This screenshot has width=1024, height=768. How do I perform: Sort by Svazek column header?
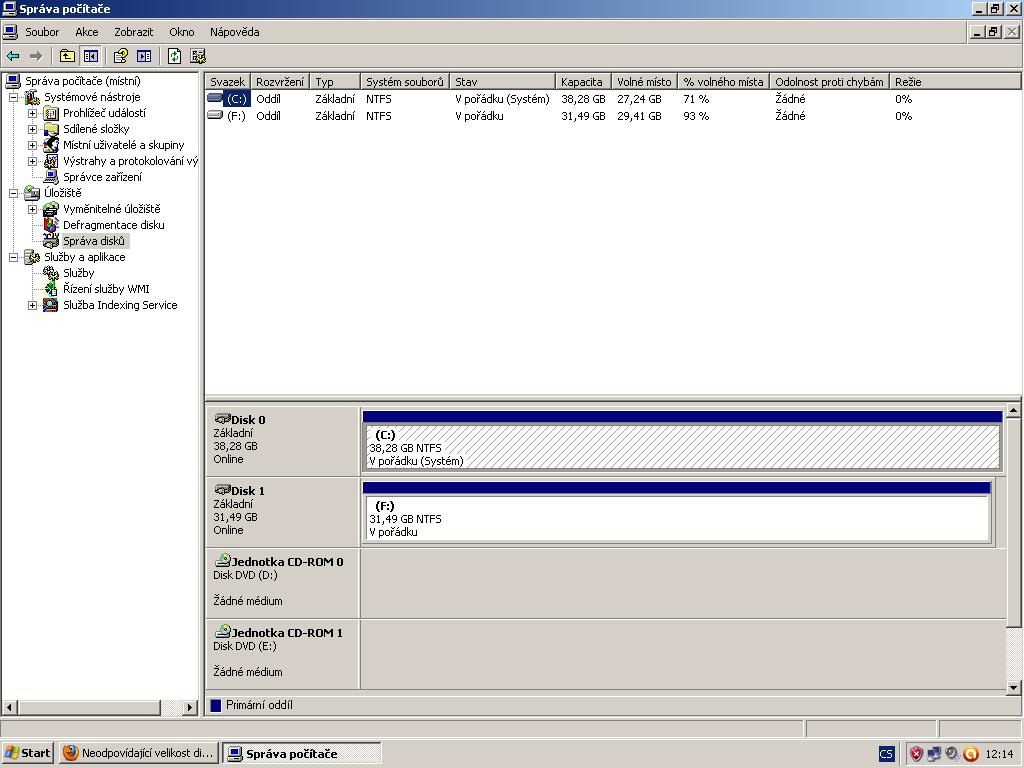click(x=227, y=82)
